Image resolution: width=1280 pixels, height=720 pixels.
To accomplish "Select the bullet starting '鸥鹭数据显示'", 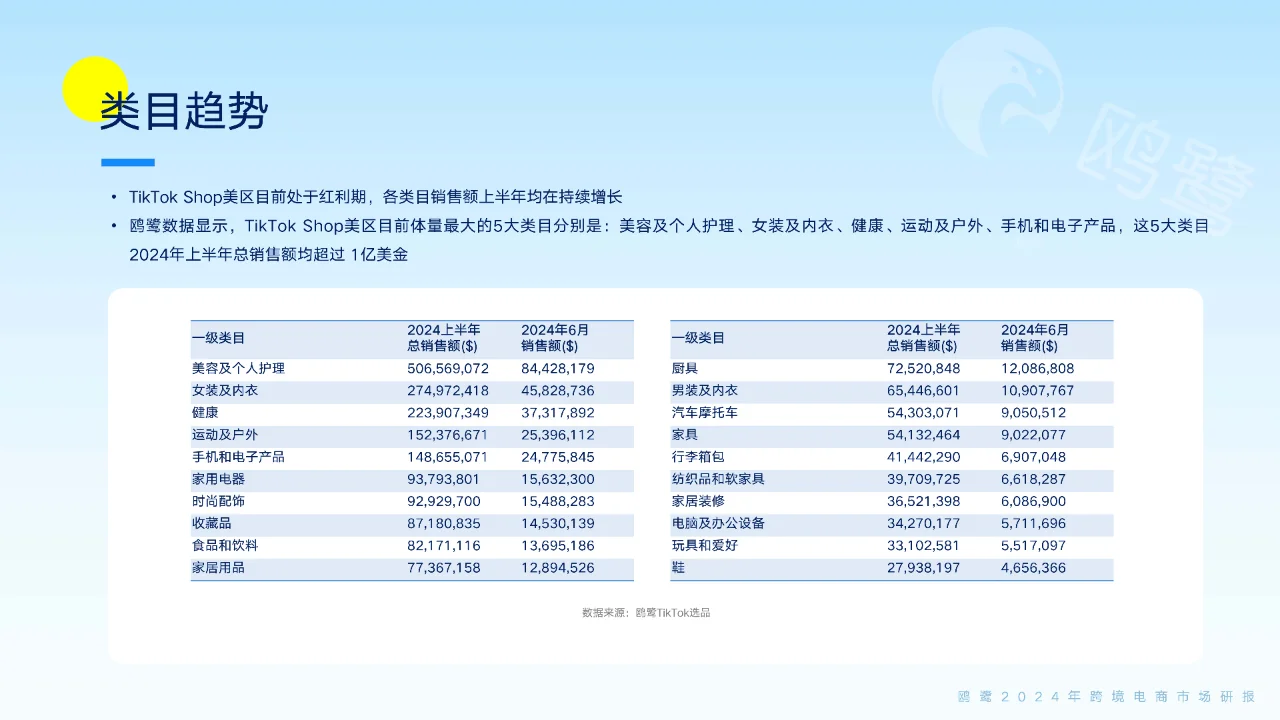I will point(669,240).
